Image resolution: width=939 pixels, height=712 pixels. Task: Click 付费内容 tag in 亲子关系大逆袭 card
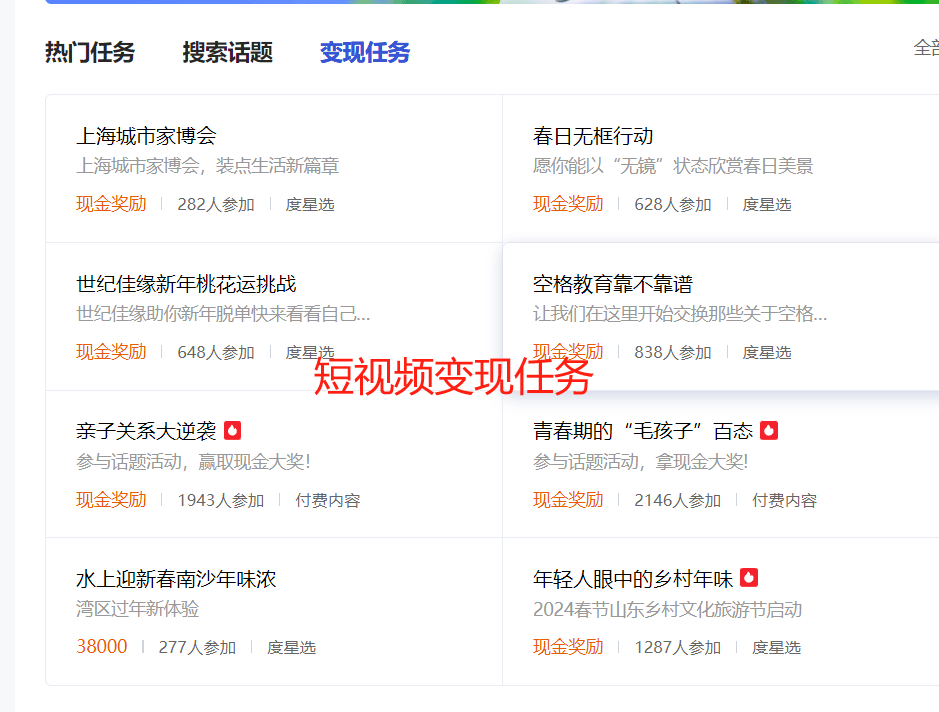tap(328, 501)
